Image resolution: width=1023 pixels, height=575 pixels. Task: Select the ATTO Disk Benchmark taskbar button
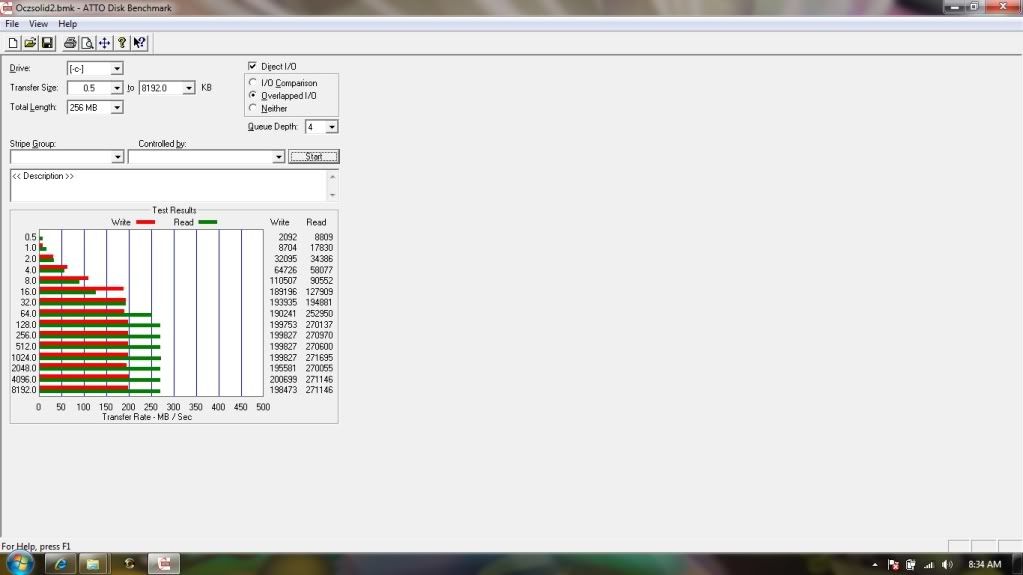(164, 564)
